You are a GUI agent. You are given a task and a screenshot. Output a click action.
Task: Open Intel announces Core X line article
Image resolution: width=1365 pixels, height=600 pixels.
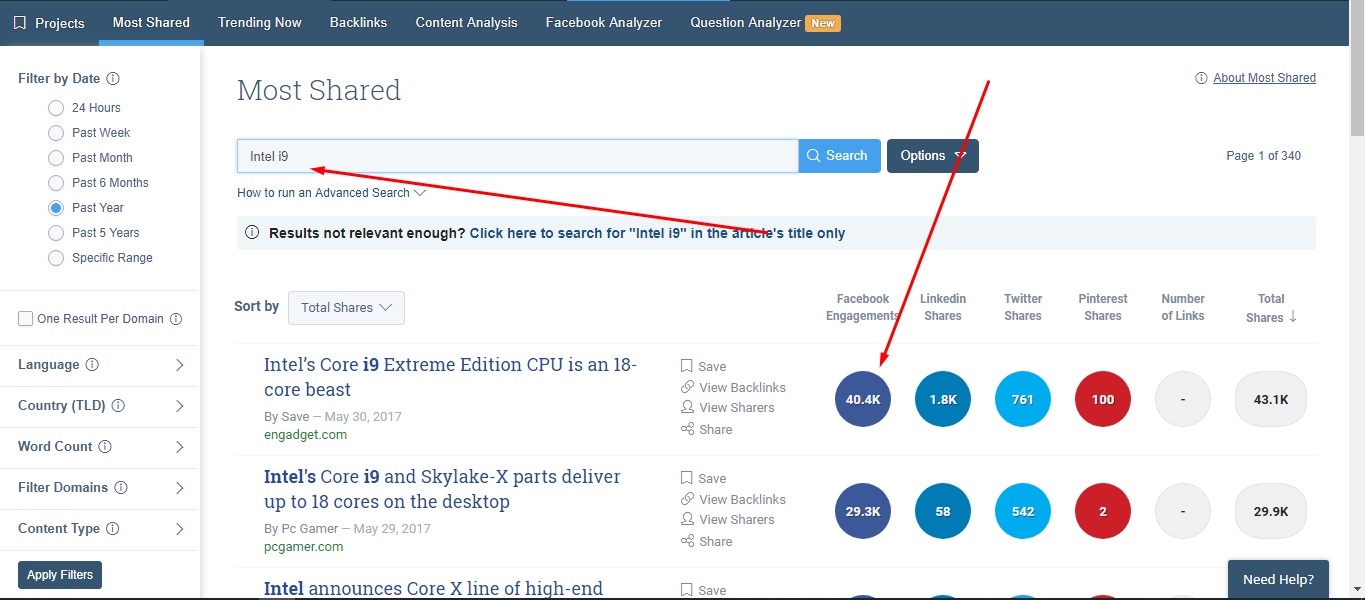(433, 589)
